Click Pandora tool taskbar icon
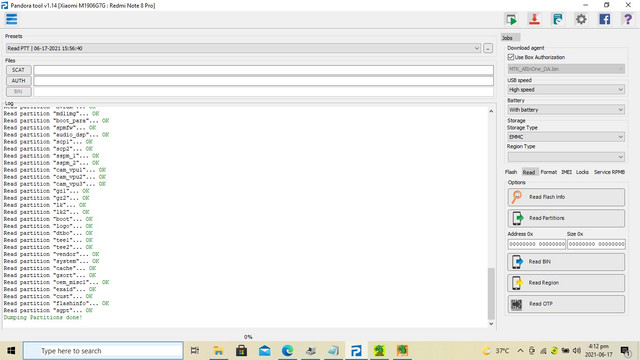This screenshot has width=640, height=360. pyautogui.click(x=356, y=351)
